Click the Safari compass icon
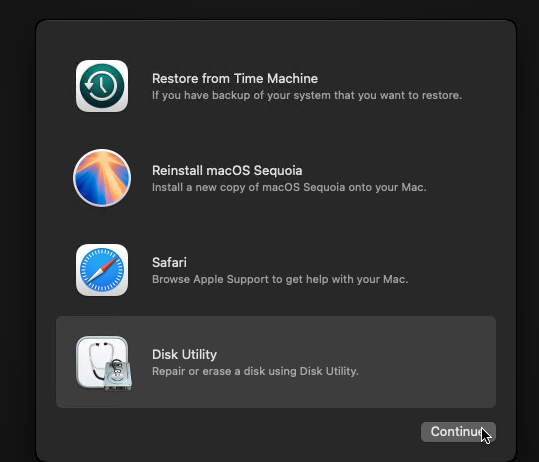 coord(102,270)
